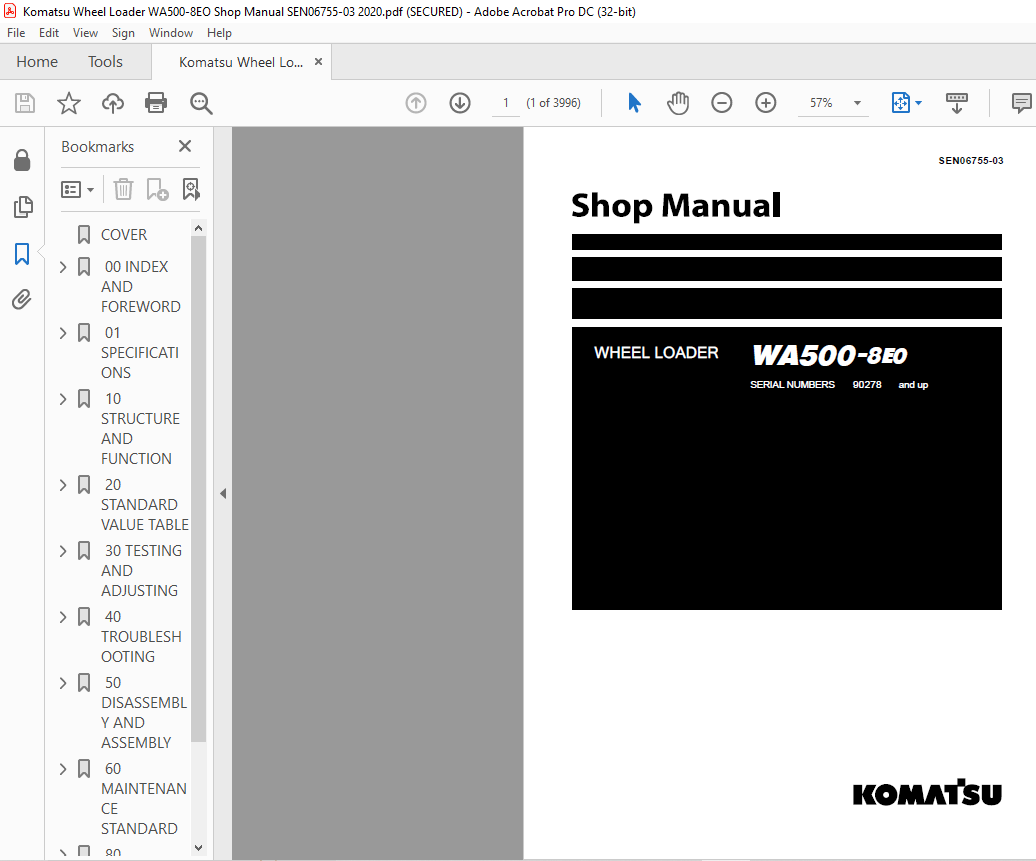Image resolution: width=1036 pixels, height=861 pixels.
Task: Click the Fit page view icon
Action: pyautogui.click(x=901, y=103)
